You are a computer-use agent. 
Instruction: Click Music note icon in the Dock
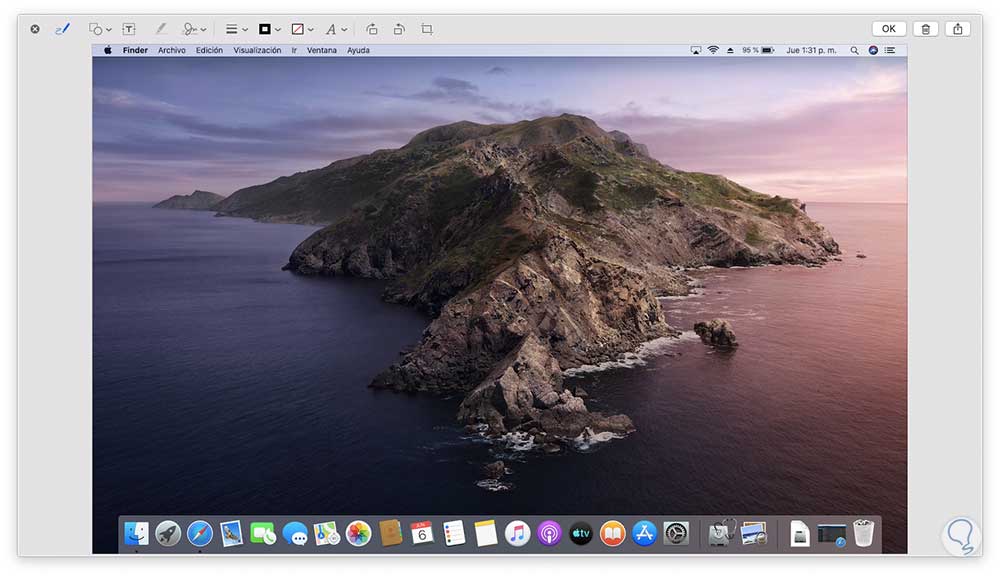[x=517, y=534]
